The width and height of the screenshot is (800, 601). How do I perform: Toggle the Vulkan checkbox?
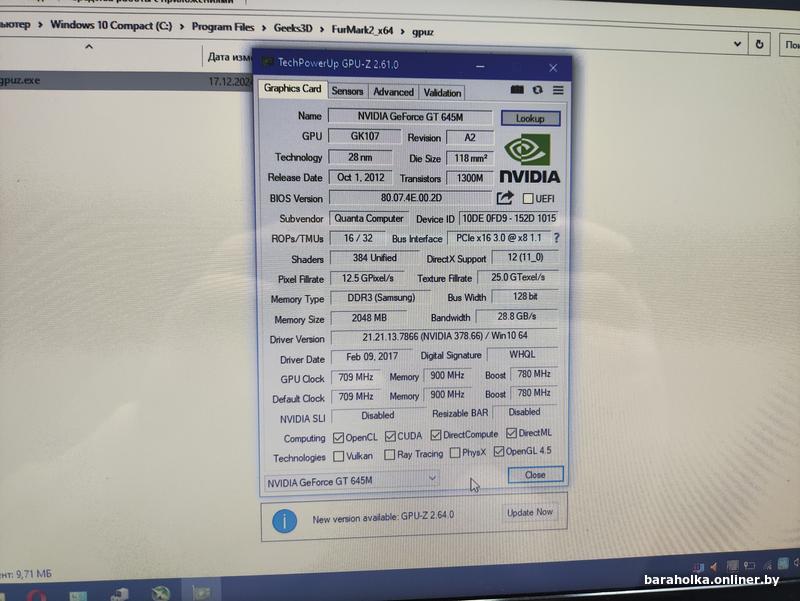338,456
